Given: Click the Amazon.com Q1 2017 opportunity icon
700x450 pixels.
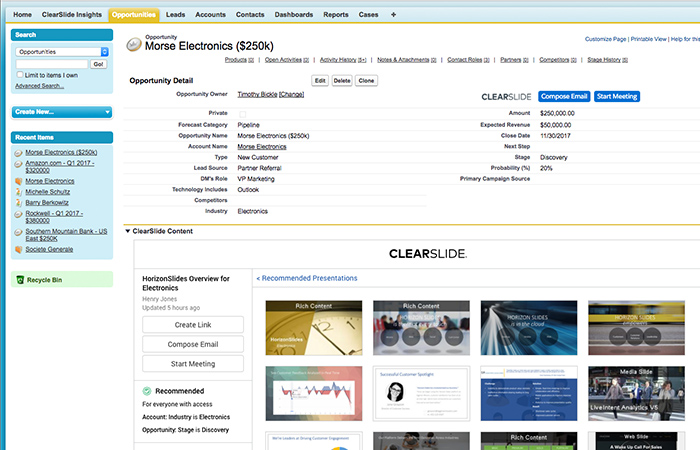Looking at the screenshot, I should [x=18, y=164].
